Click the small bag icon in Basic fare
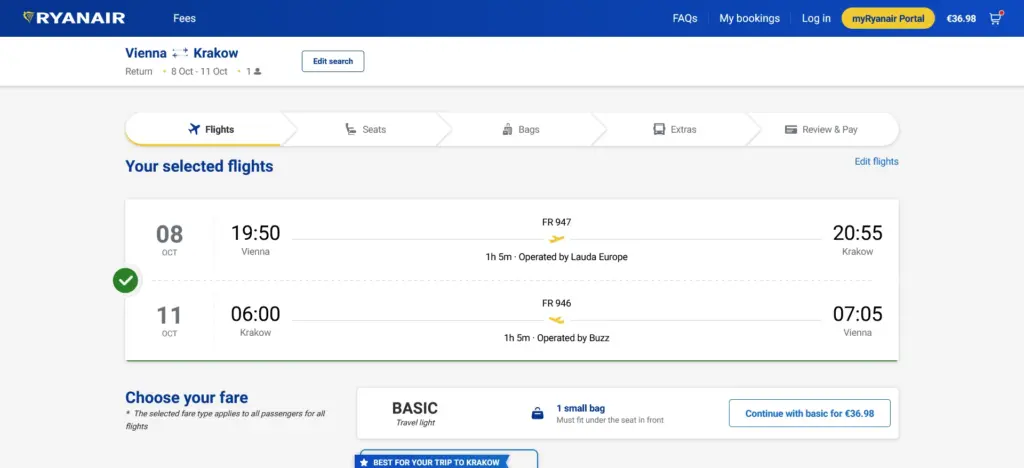This screenshot has height=468, width=1024. pyautogui.click(x=537, y=414)
